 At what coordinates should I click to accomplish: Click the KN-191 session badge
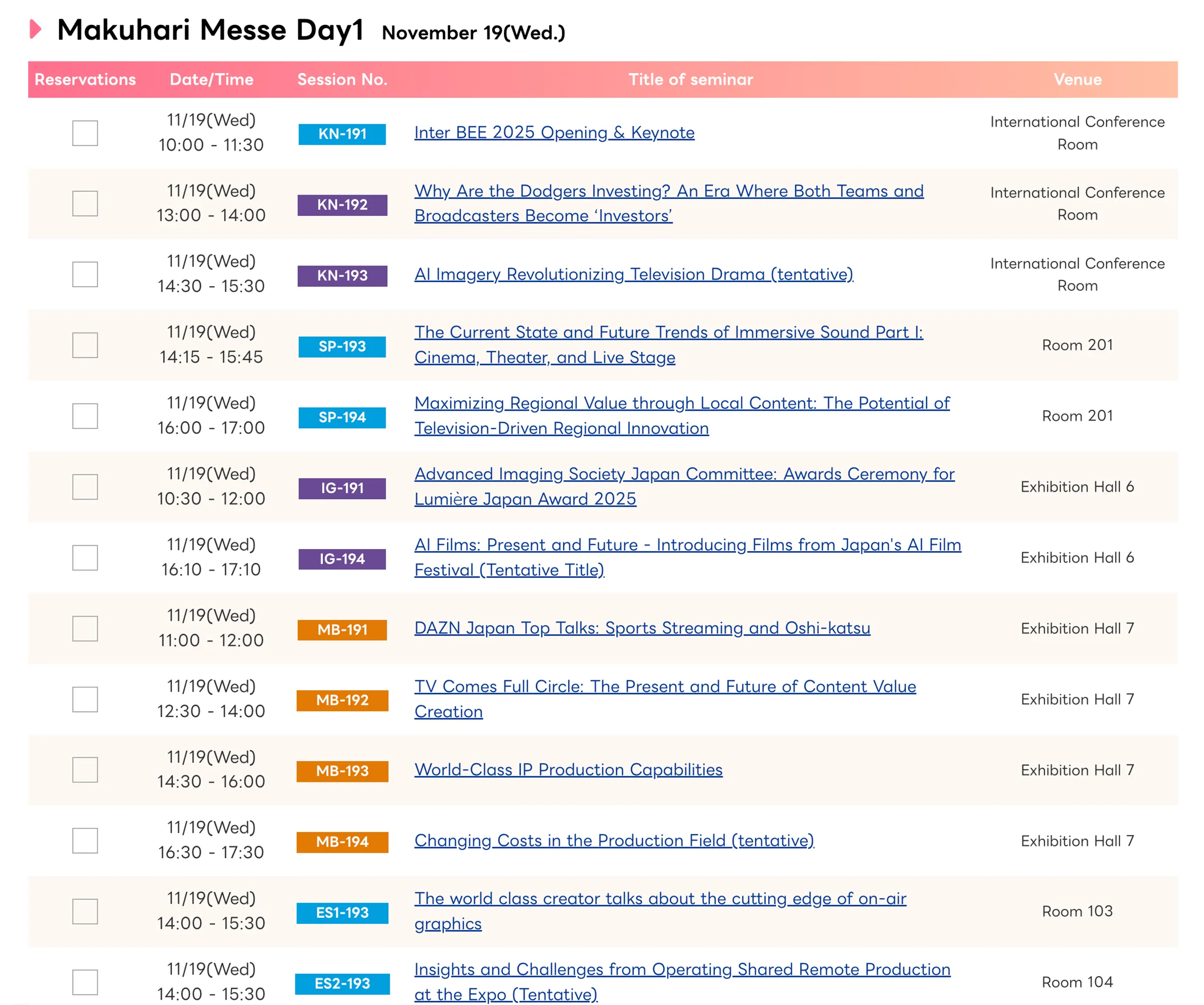tap(342, 134)
